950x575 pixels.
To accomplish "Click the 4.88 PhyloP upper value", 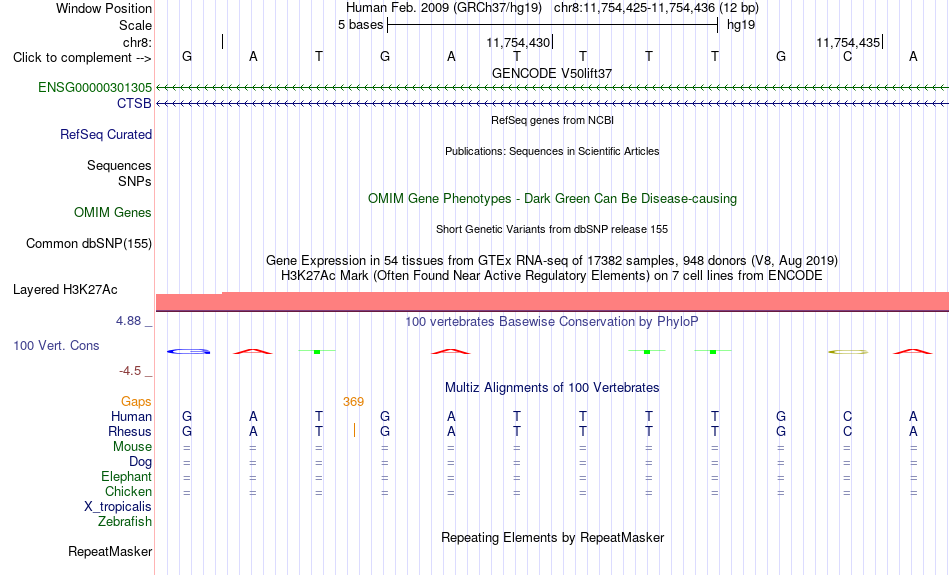I will click(x=128, y=321).
